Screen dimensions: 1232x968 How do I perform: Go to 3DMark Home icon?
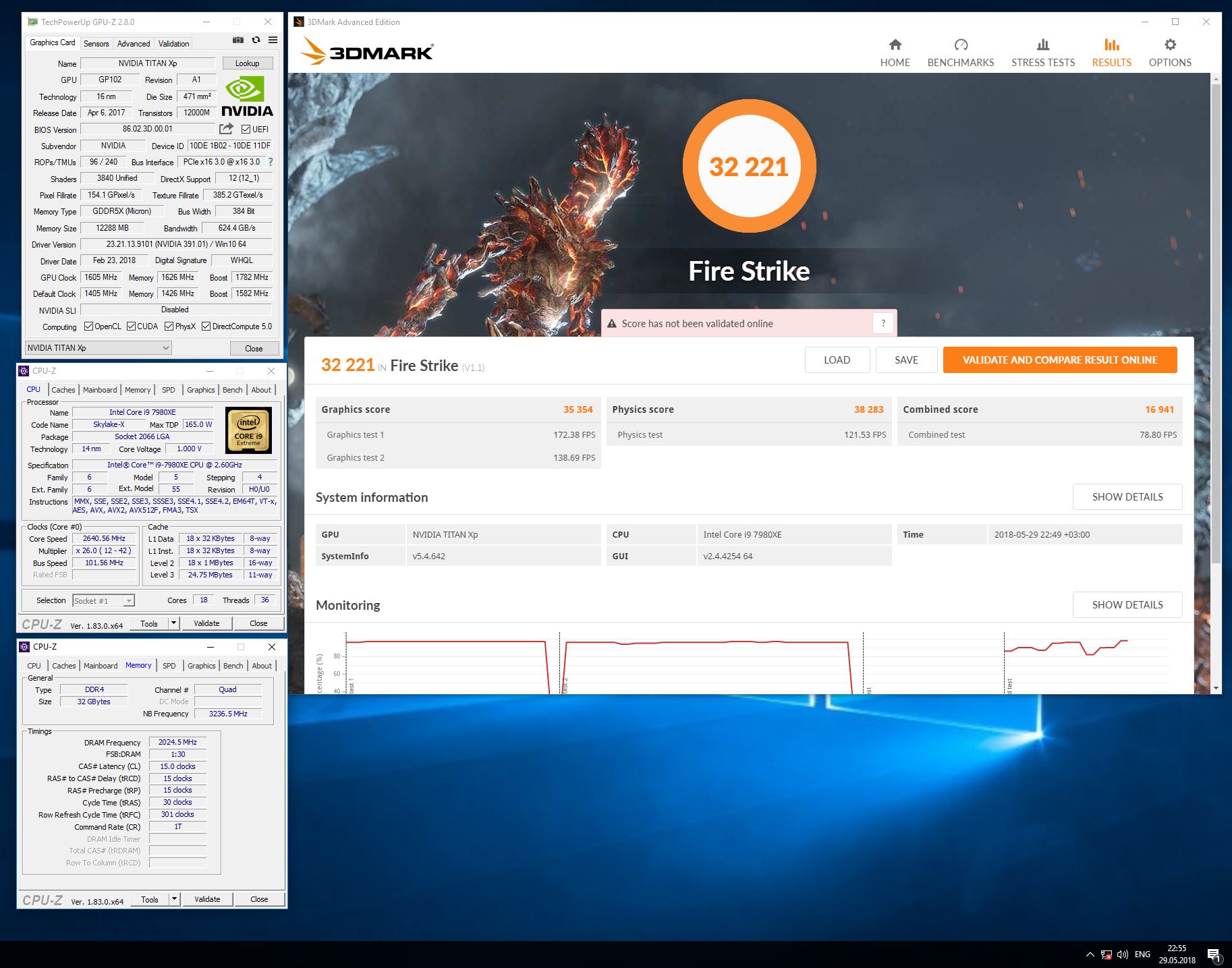[895, 45]
